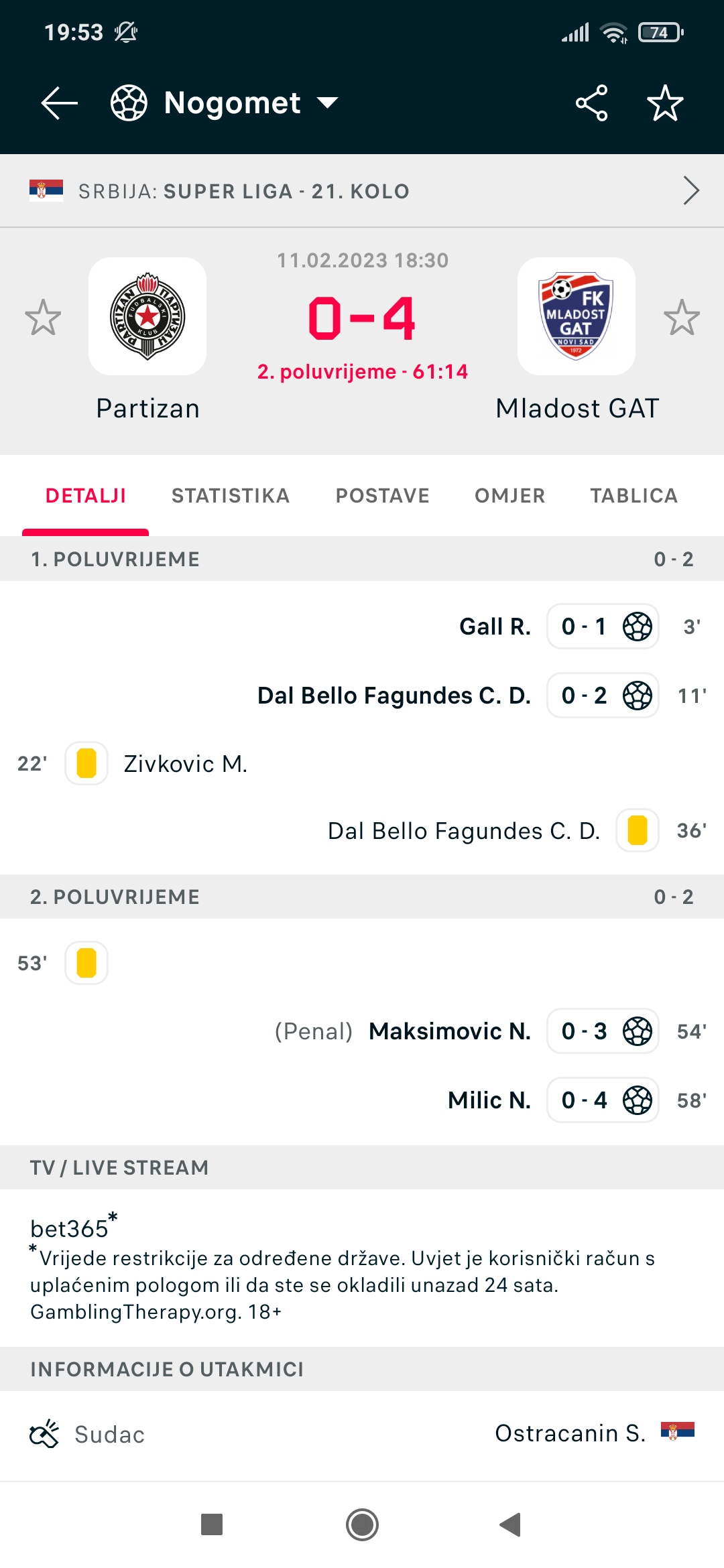Tap the Gall R. goal ball icon
This screenshot has width=724, height=1568.
tap(638, 627)
